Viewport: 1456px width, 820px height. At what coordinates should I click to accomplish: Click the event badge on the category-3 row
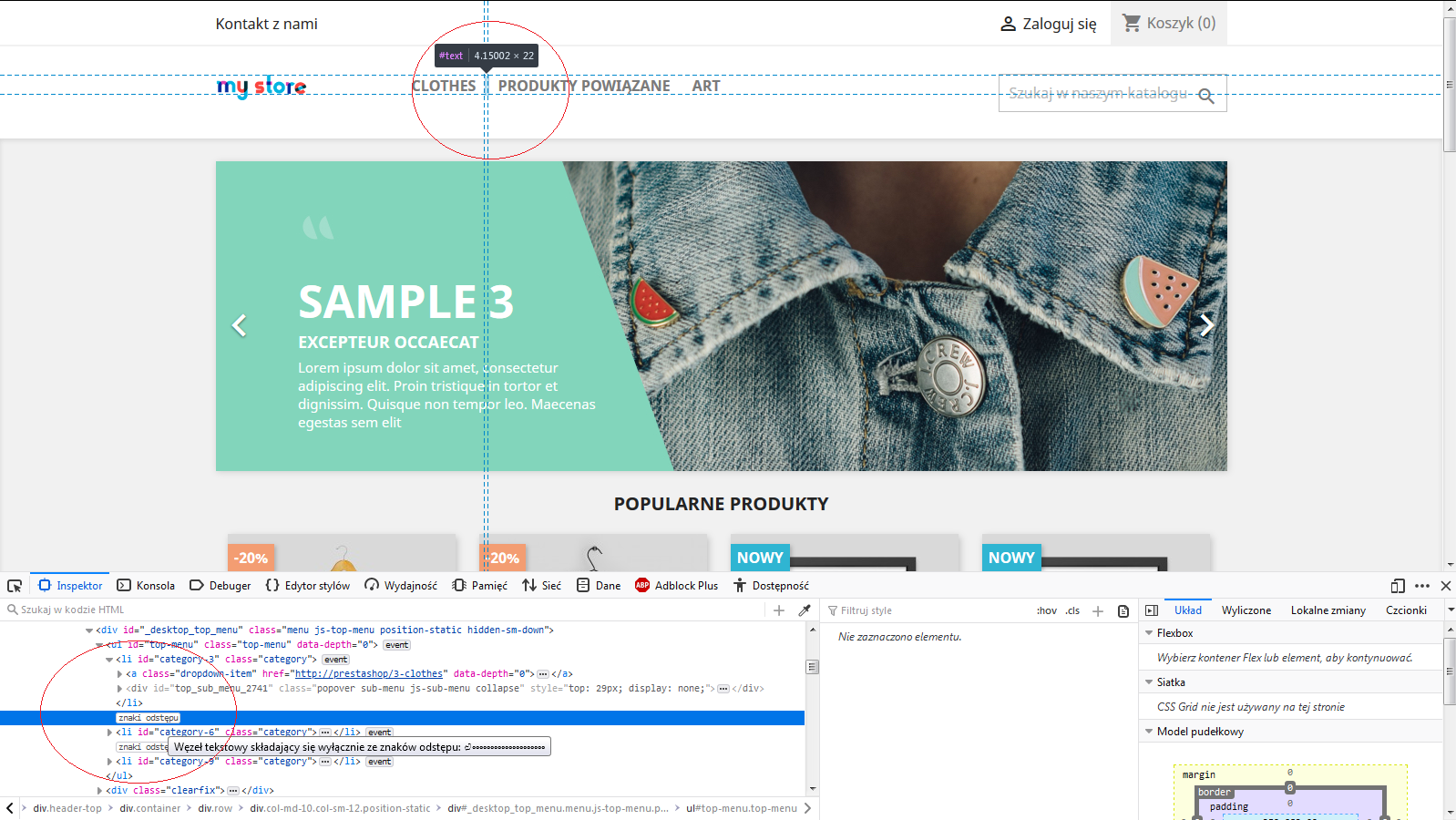(x=335, y=660)
